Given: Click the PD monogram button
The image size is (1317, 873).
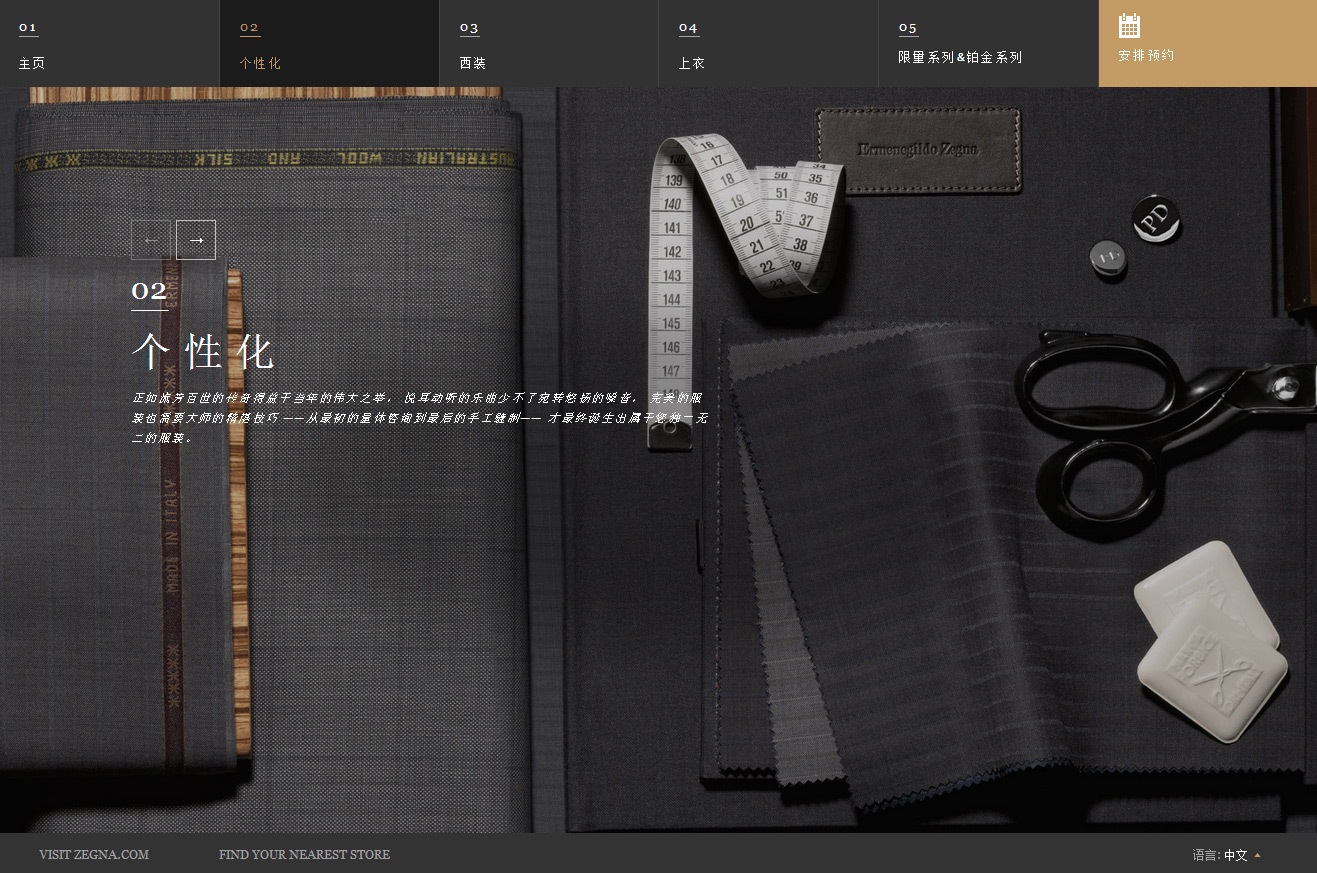Looking at the screenshot, I should coord(1156,219).
